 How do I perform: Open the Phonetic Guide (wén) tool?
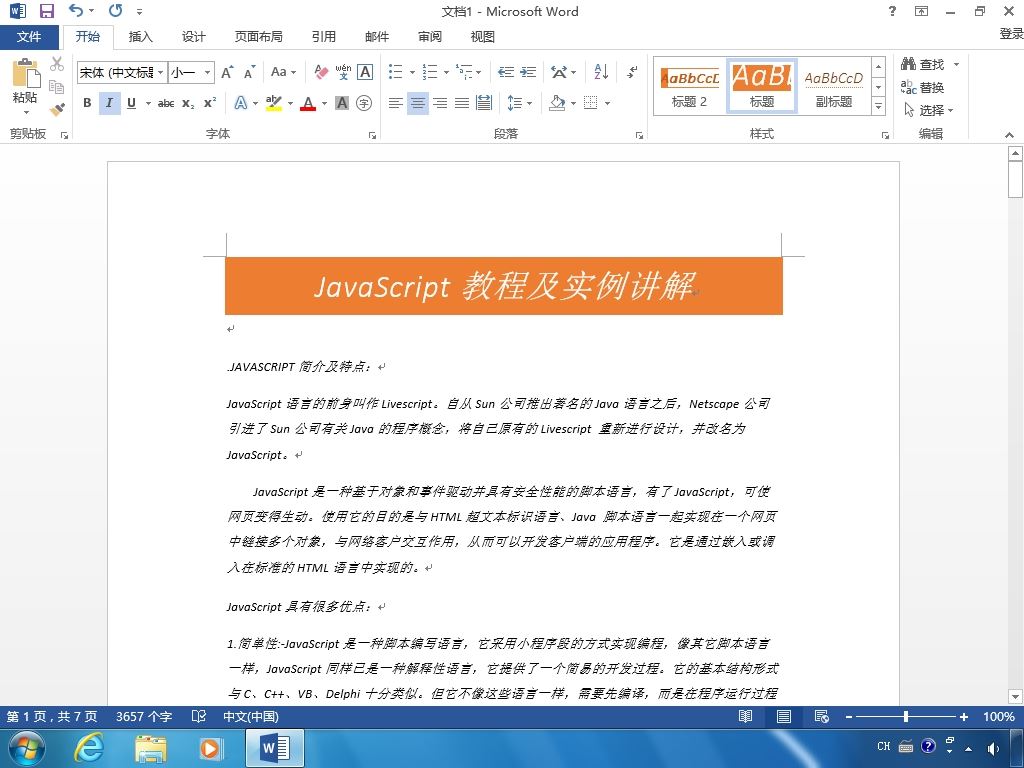pyautogui.click(x=343, y=72)
